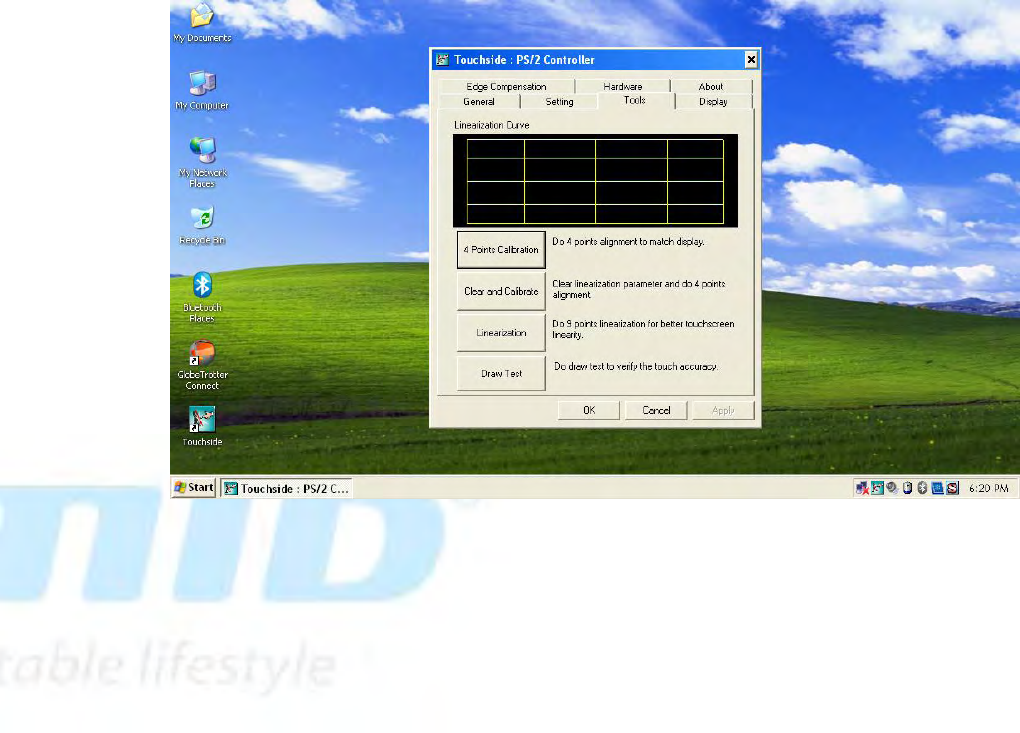Click 'Clear linearization parameter' description text

click(x=638, y=289)
